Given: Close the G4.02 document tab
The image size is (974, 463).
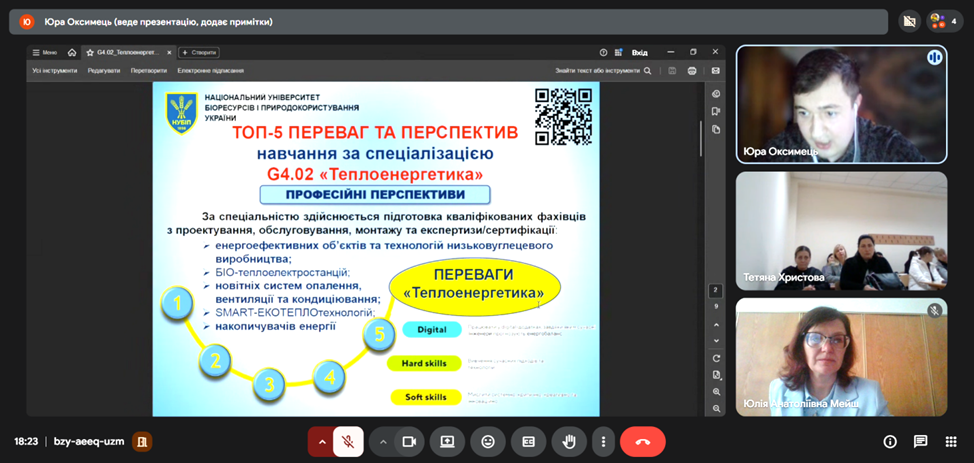Looking at the screenshot, I should tap(170, 53).
